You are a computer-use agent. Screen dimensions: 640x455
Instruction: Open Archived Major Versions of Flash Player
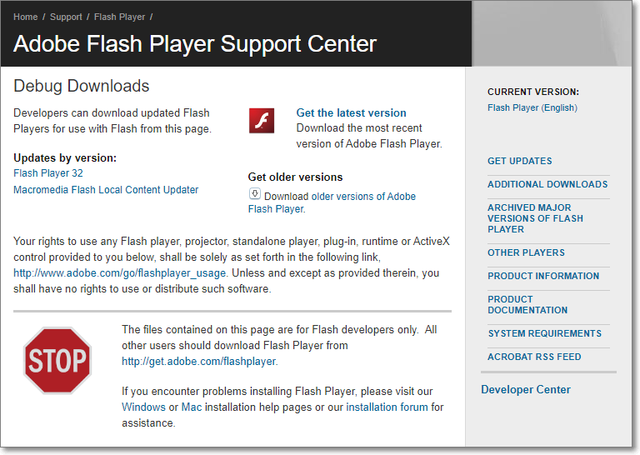click(535, 218)
